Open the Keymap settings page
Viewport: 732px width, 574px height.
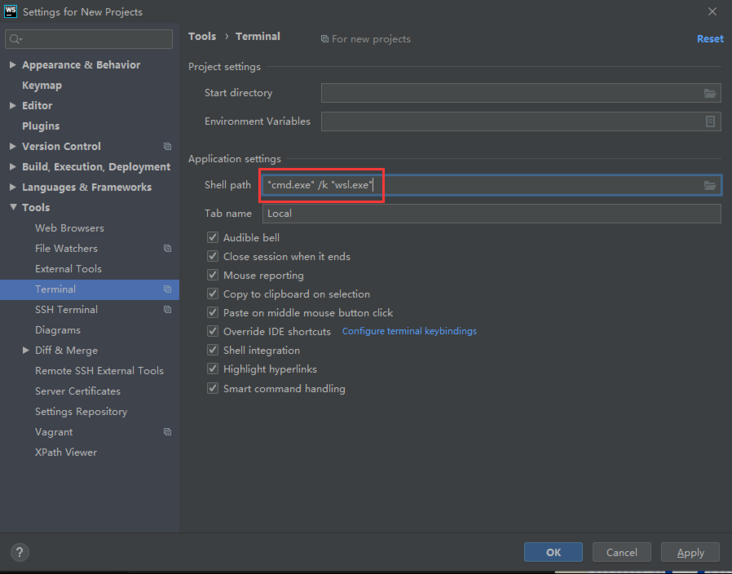click(41, 86)
